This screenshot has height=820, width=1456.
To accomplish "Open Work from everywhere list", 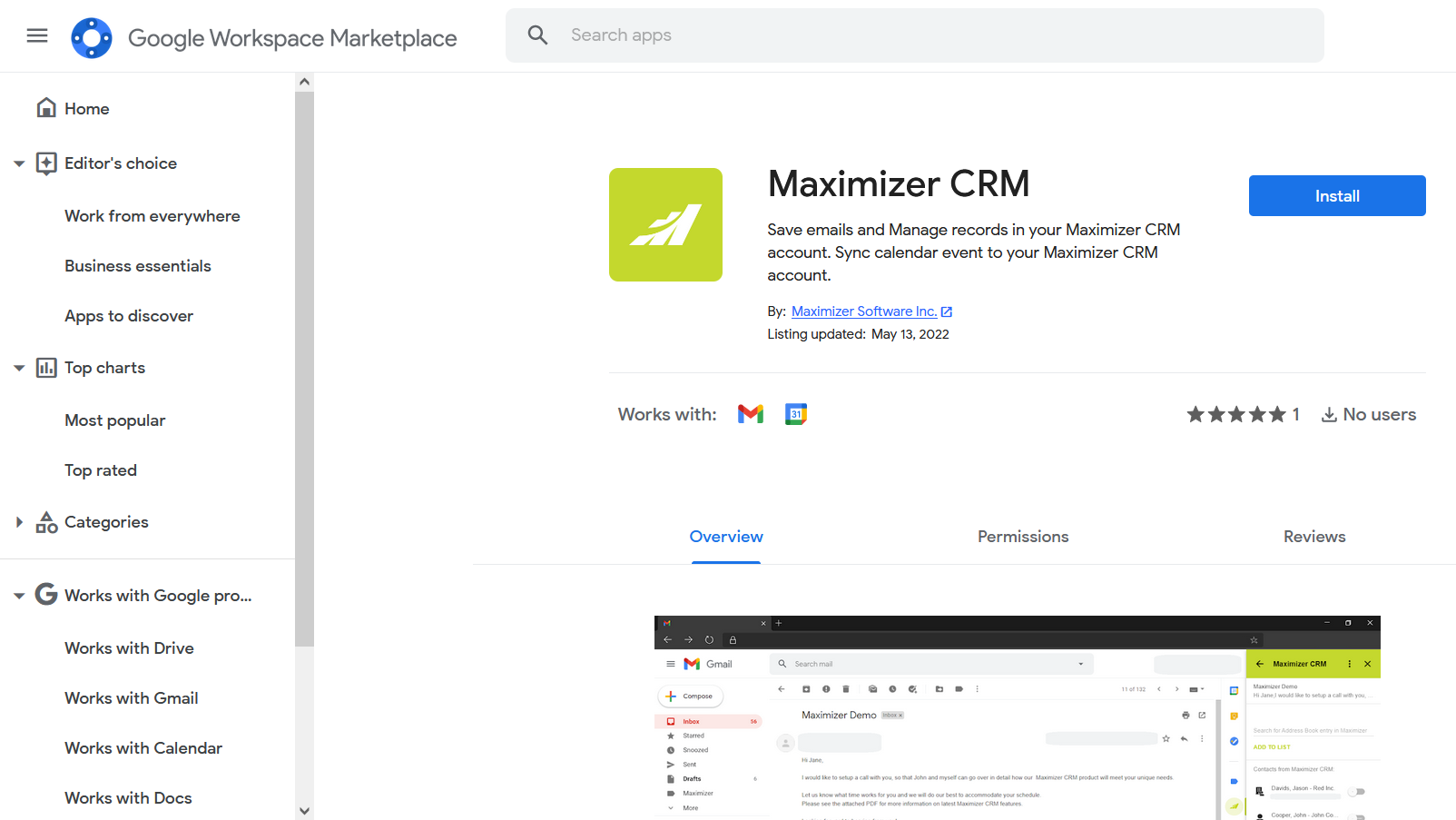I will tap(152, 216).
